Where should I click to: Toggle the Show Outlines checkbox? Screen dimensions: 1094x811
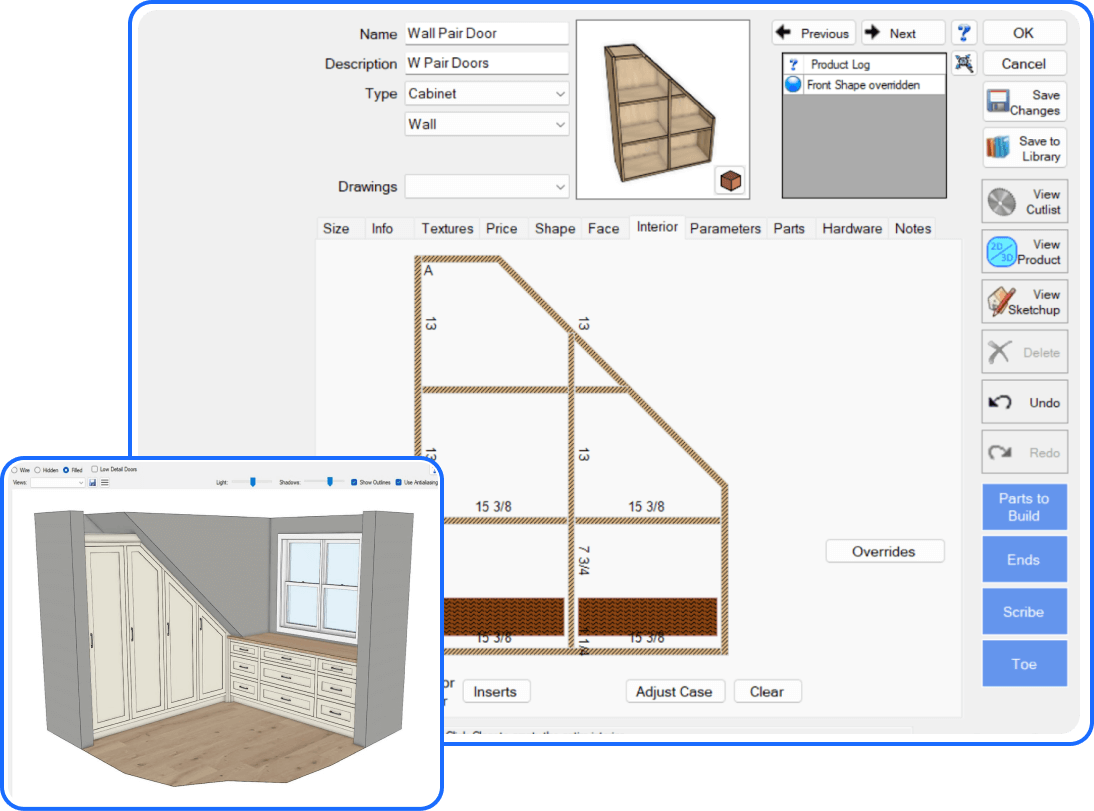click(x=354, y=482)
